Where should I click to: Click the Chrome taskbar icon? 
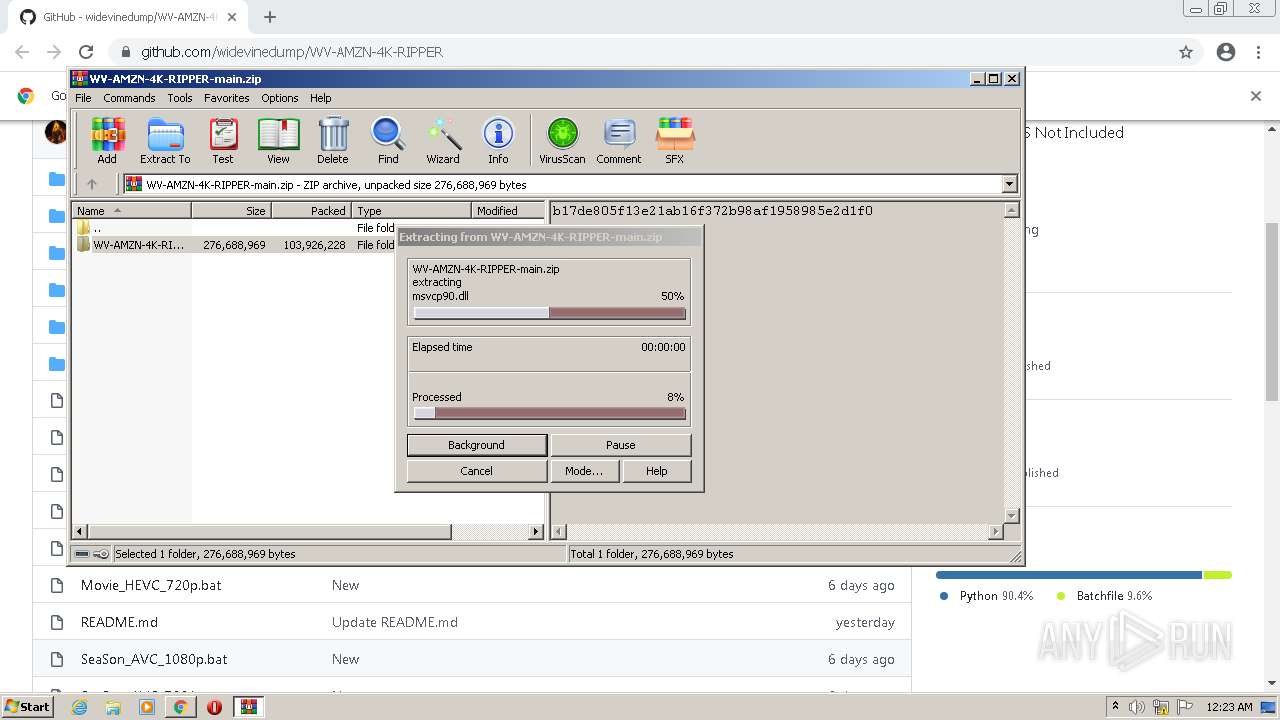click(x=181, y=707)
